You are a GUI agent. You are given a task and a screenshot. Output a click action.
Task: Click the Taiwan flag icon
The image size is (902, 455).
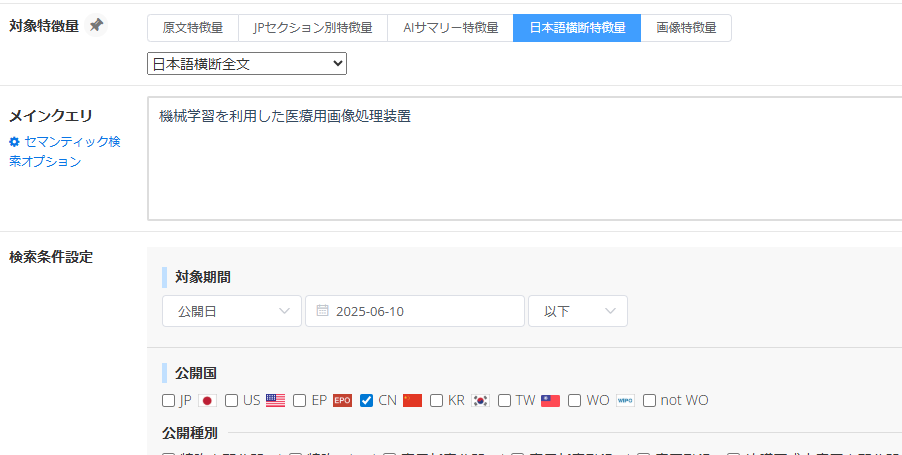point(550,400)
